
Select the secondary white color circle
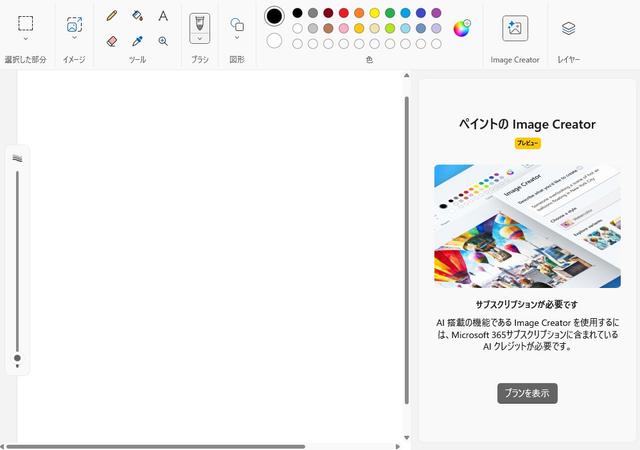point(274,41)
